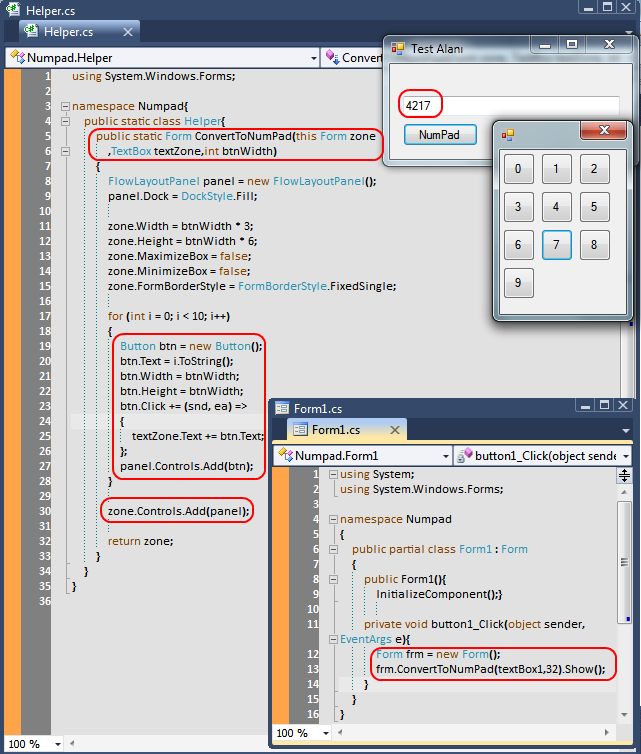The image size is (641, 754).
Task: Collapse the Form1 class block in Form1.cs
Action: pyautogui.click(x=332, y=549)
